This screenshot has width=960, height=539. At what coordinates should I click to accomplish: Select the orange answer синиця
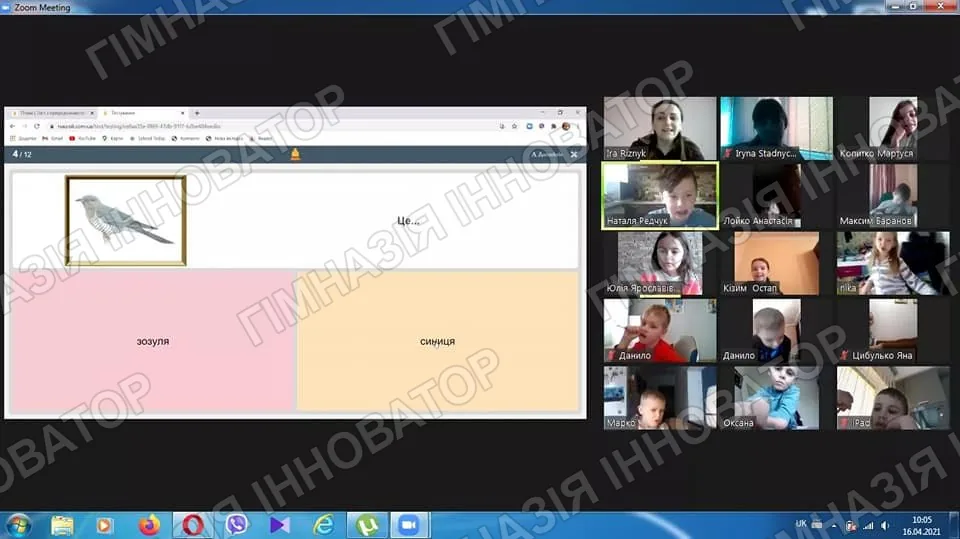tap(438, 341)
